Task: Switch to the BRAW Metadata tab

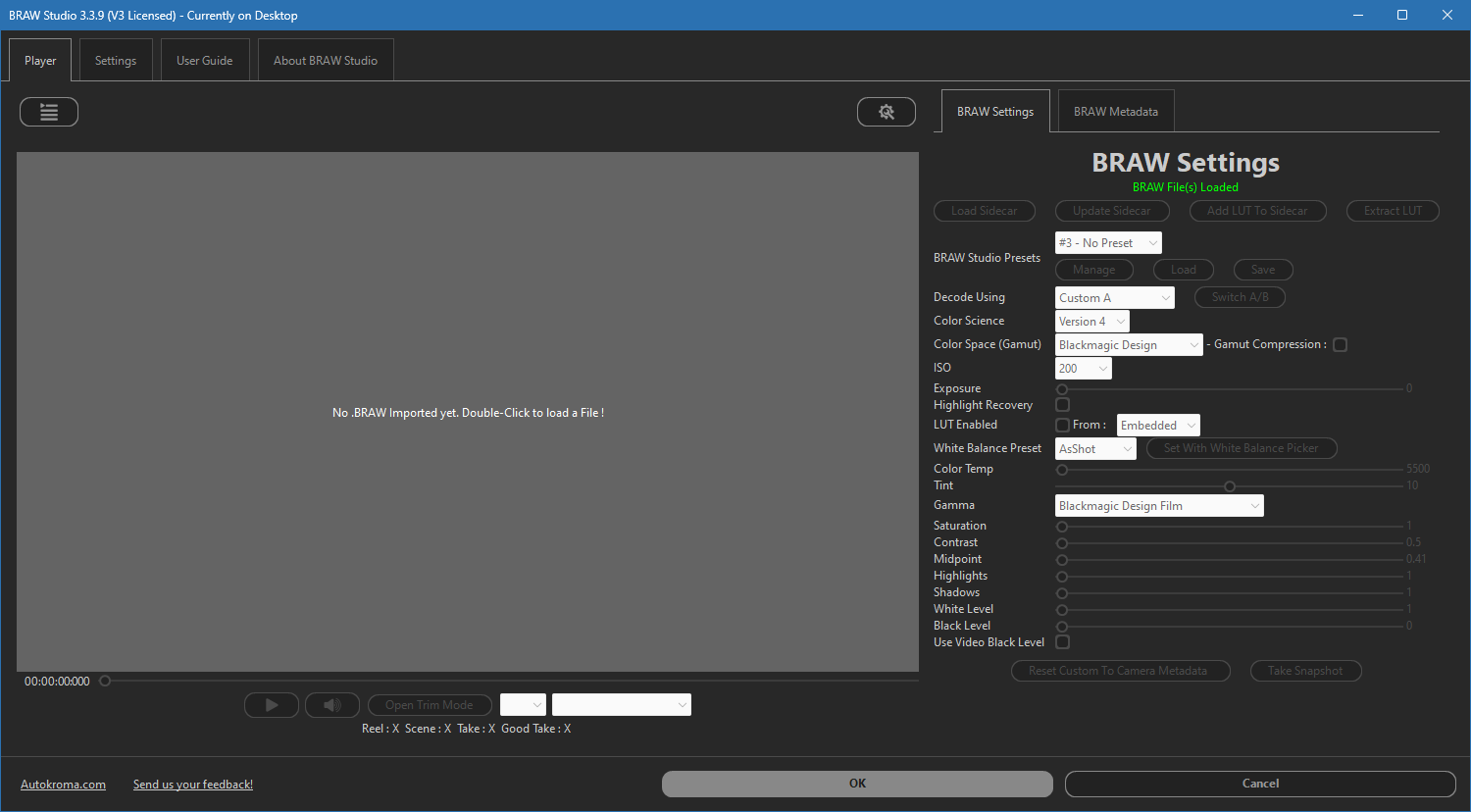Action: pos(1116,111)
